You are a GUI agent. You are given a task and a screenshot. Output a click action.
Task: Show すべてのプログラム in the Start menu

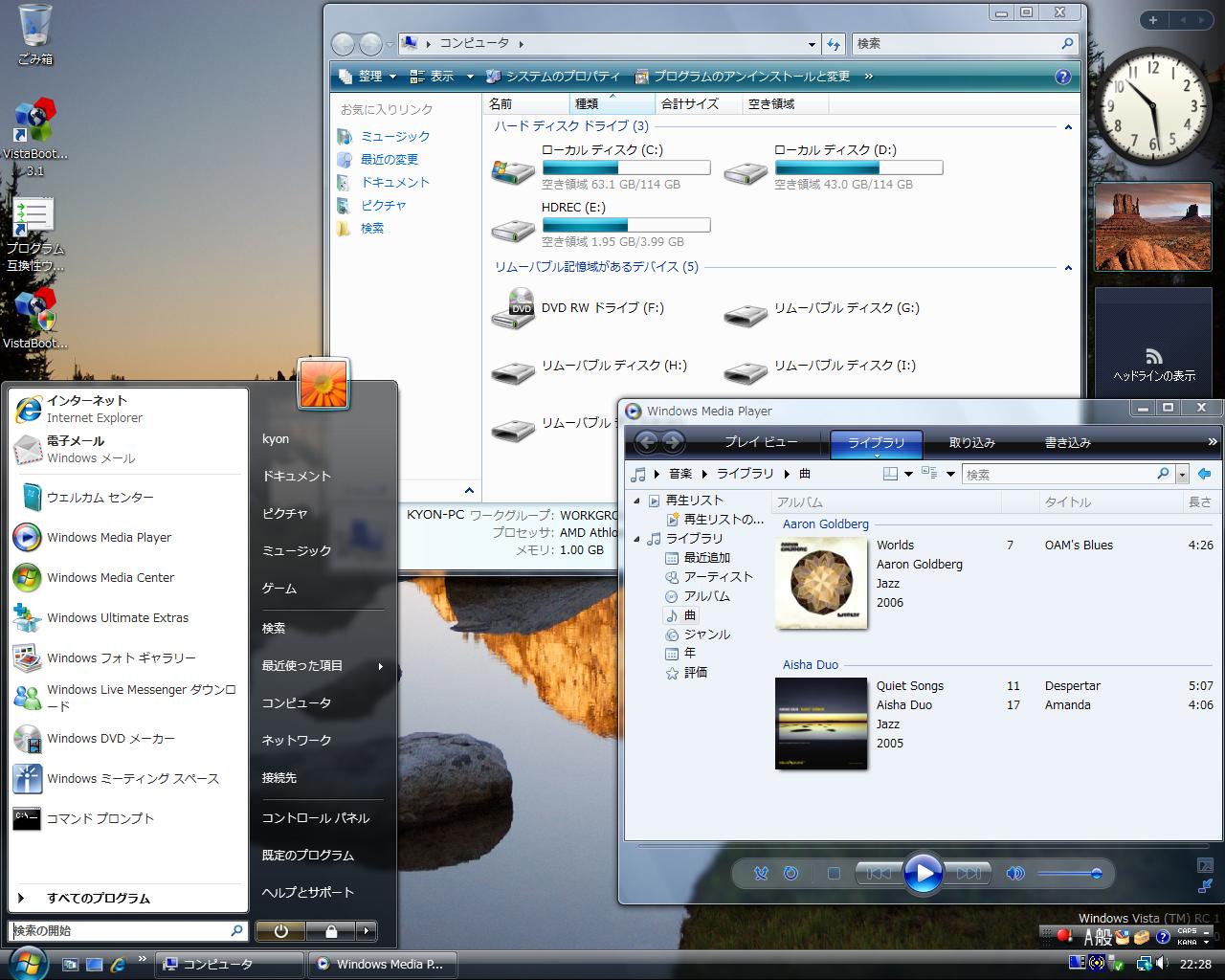point(128,898)
